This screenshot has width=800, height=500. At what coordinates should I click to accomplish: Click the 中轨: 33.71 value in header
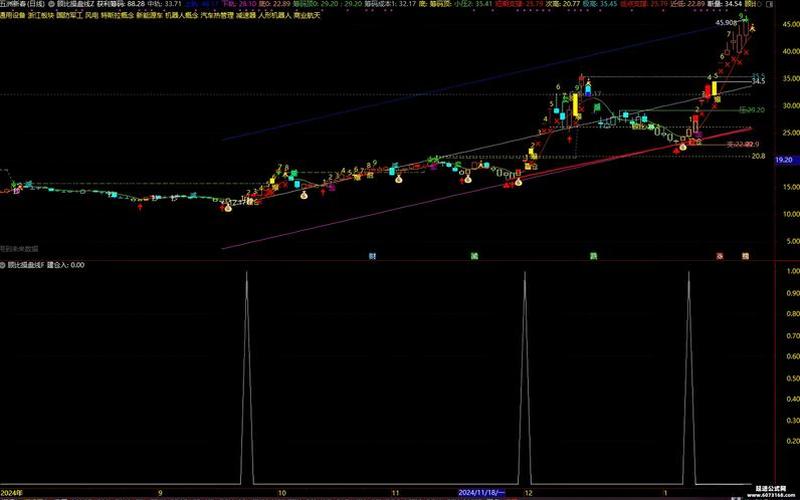pos(165,4)
